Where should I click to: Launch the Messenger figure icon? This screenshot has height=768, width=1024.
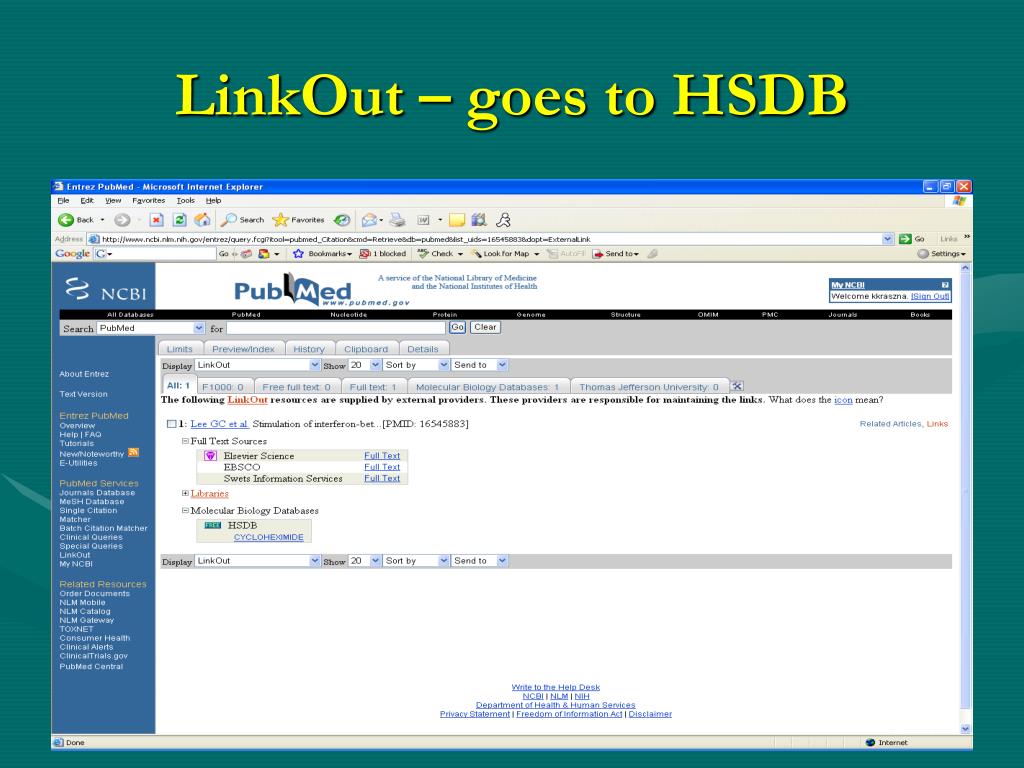[504, 220]
